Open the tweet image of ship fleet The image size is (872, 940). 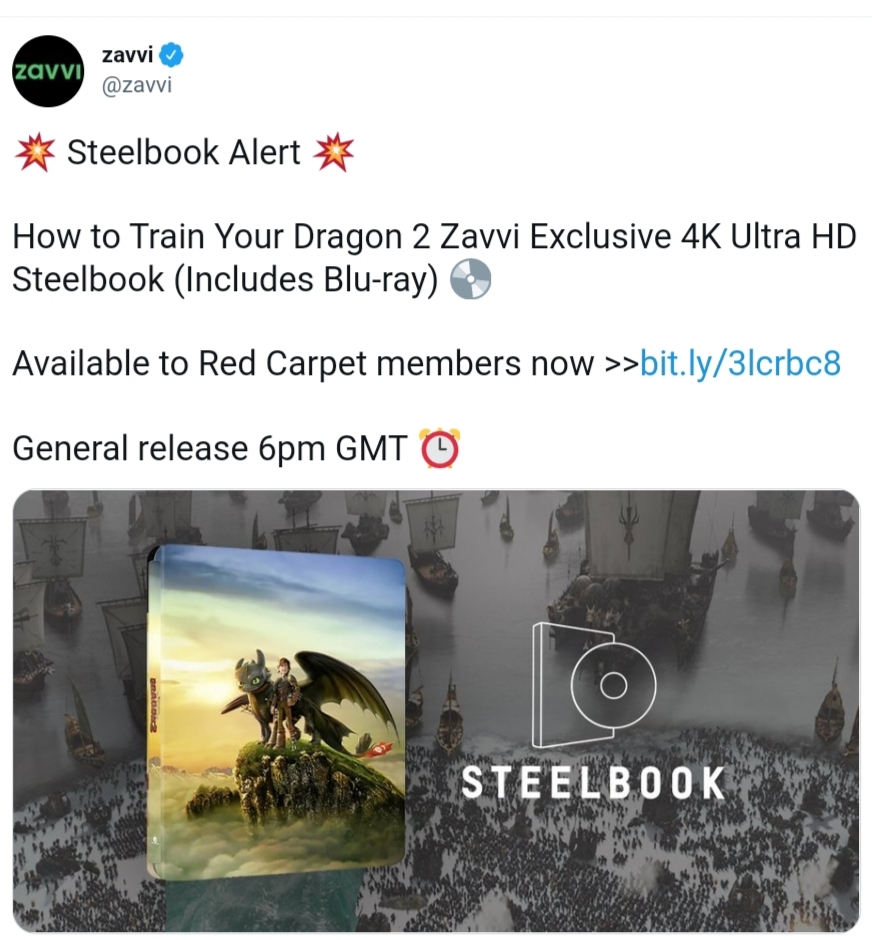[436, 711]
